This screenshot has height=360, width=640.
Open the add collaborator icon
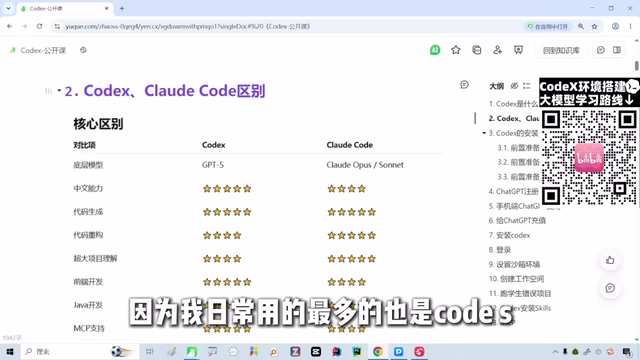point(498,50)
